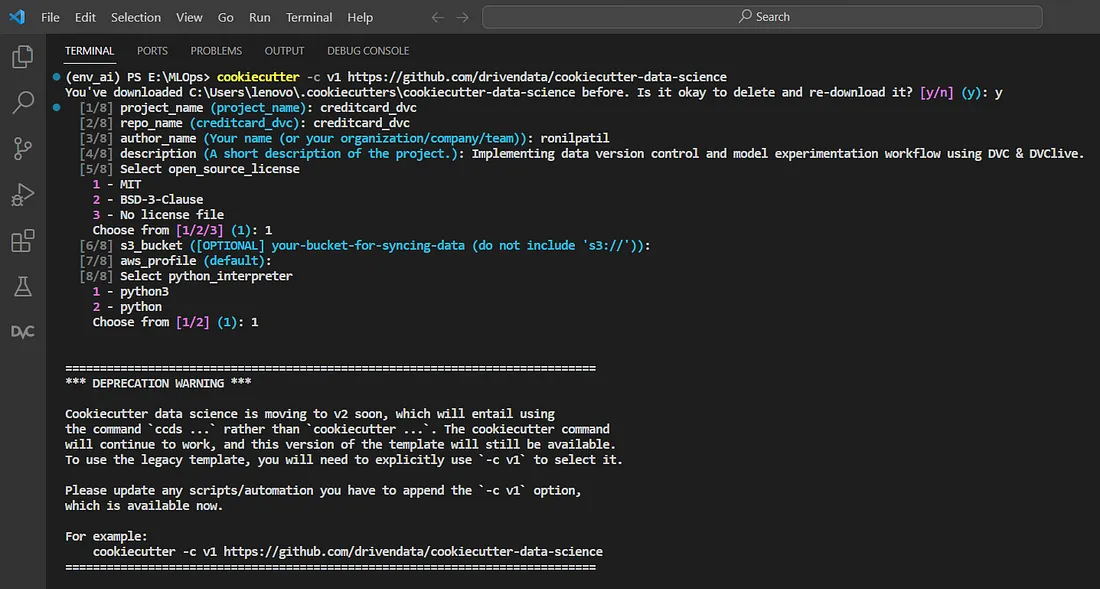This screenshot has width=1100, height=589.
Task: Switch to the OUTPUT panel tab
Action: (284, 50)
